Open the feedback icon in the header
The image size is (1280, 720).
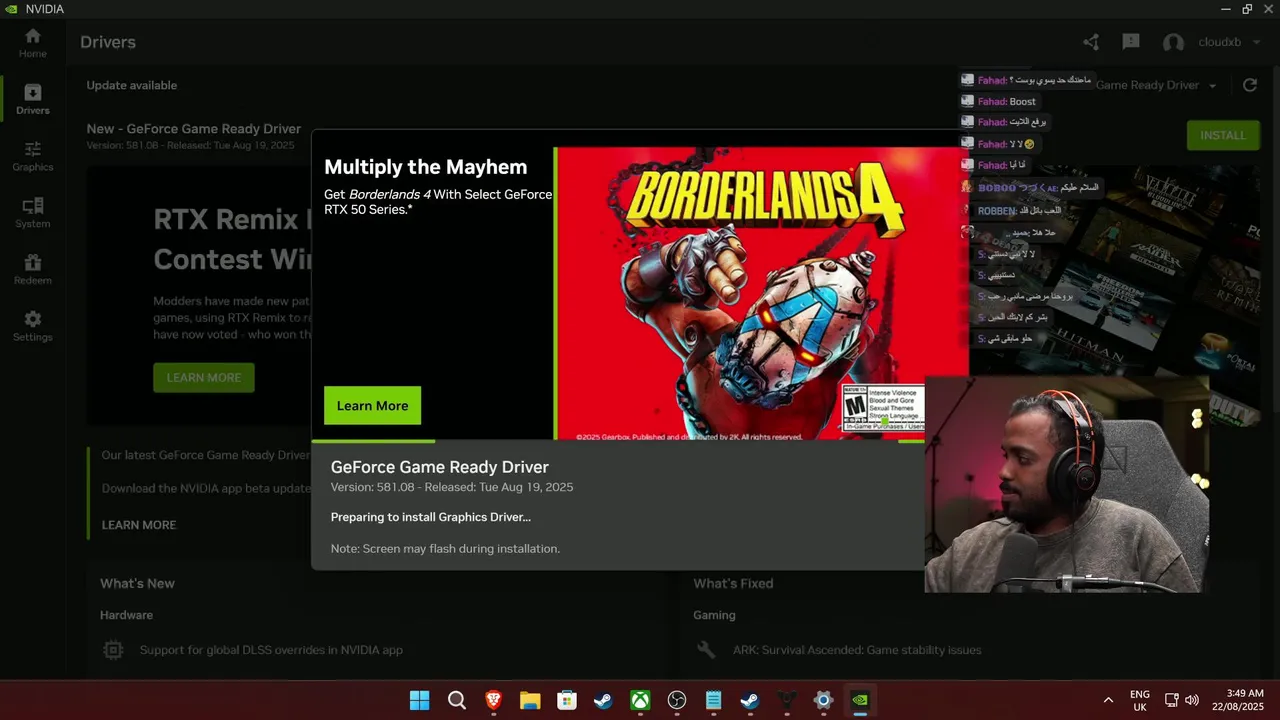pos(1131,42)
